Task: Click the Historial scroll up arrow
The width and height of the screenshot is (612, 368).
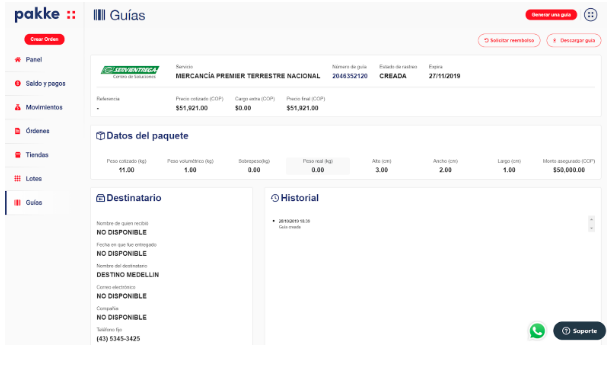Action: tap(591, 219)
